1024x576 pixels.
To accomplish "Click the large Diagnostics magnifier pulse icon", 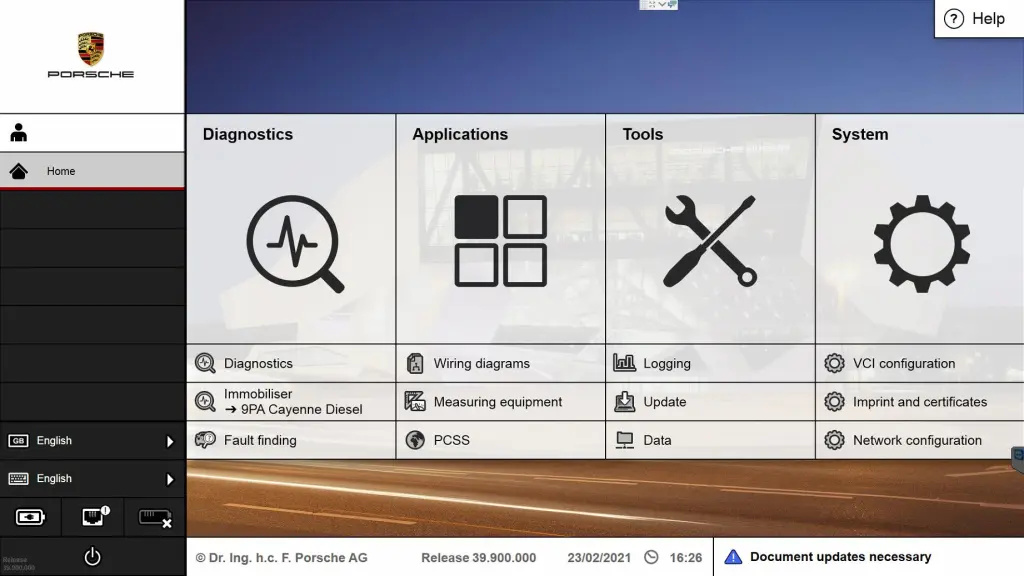I will coord(295,244).
